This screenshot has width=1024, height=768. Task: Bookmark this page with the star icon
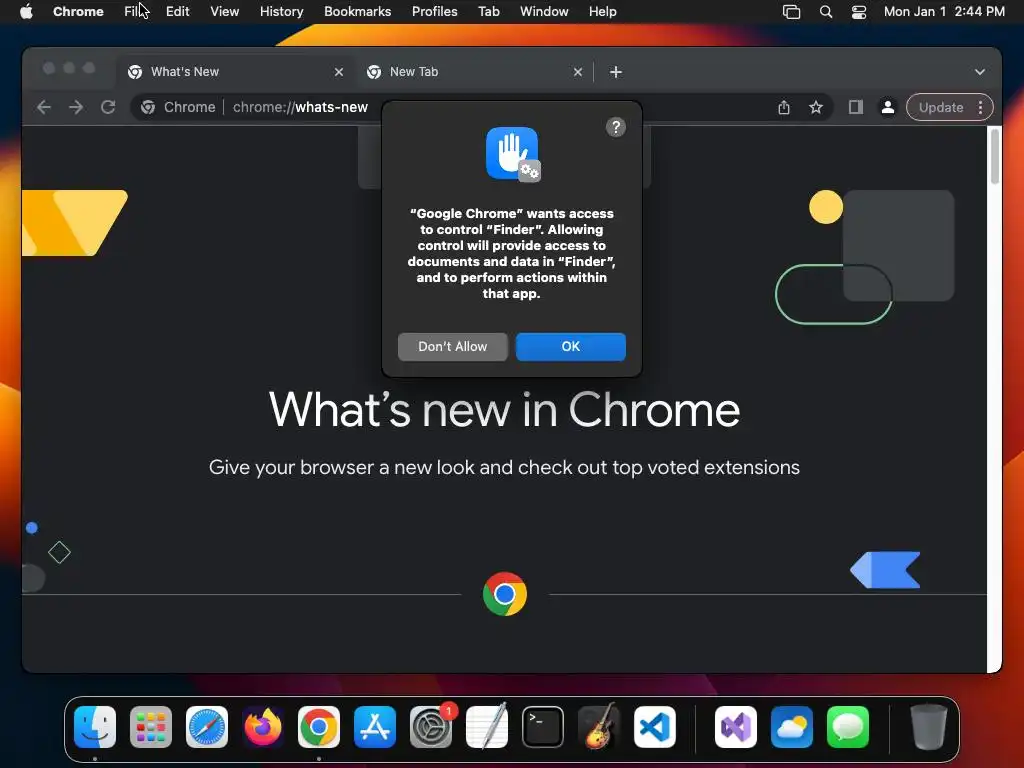coord(816,107)
